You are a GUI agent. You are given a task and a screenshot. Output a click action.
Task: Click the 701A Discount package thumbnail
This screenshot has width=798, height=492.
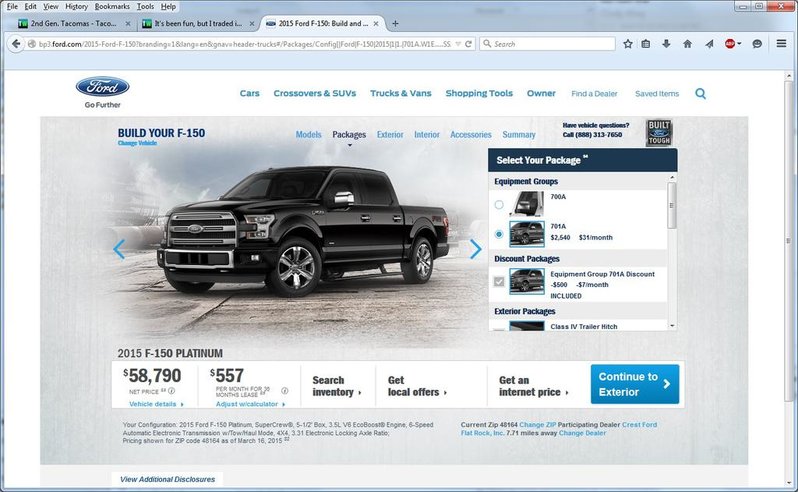point(527,281)
